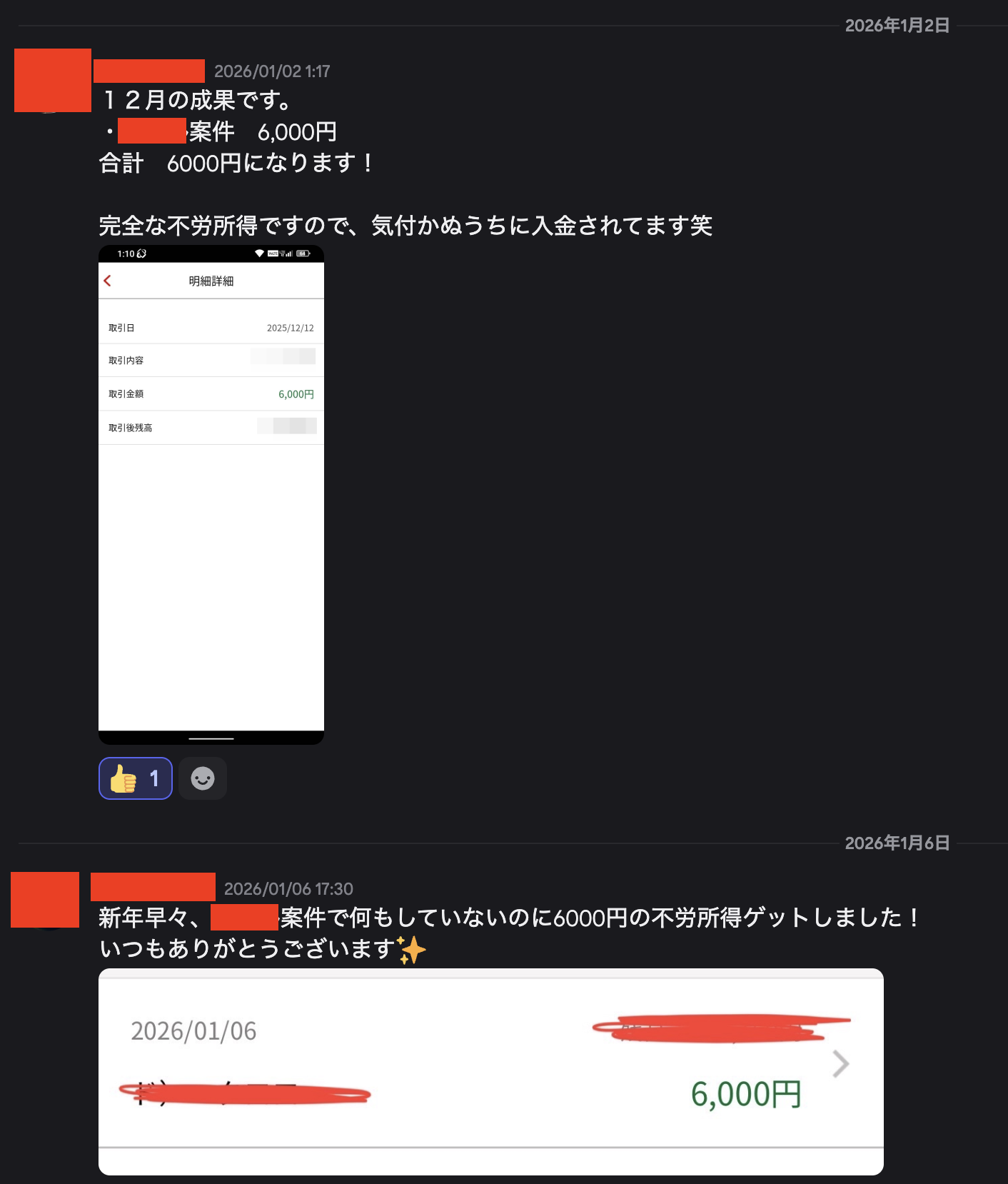
Task: Click the 2026年1月6日 date divider
Action: tap(897, 843)
